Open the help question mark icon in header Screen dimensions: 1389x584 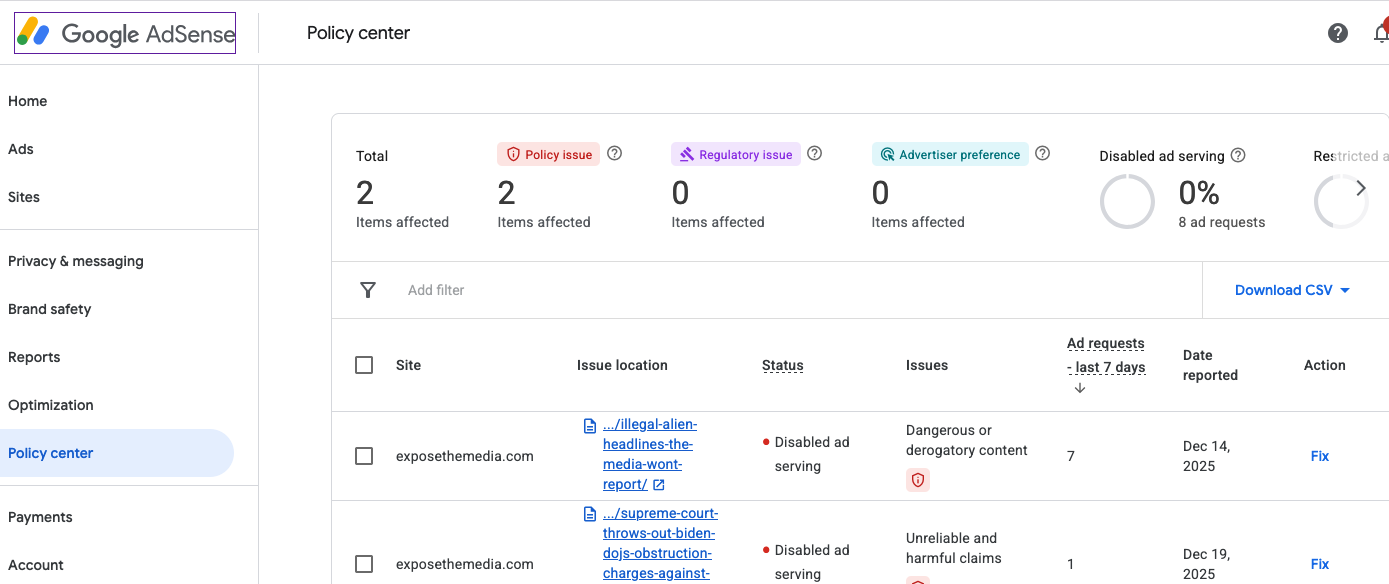click(1338, 33)
